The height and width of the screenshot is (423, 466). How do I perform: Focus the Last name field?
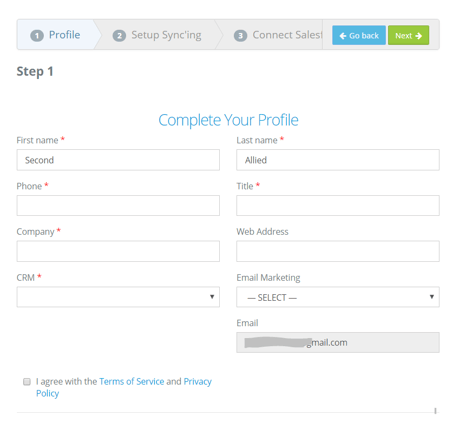(x=338, y=160)
